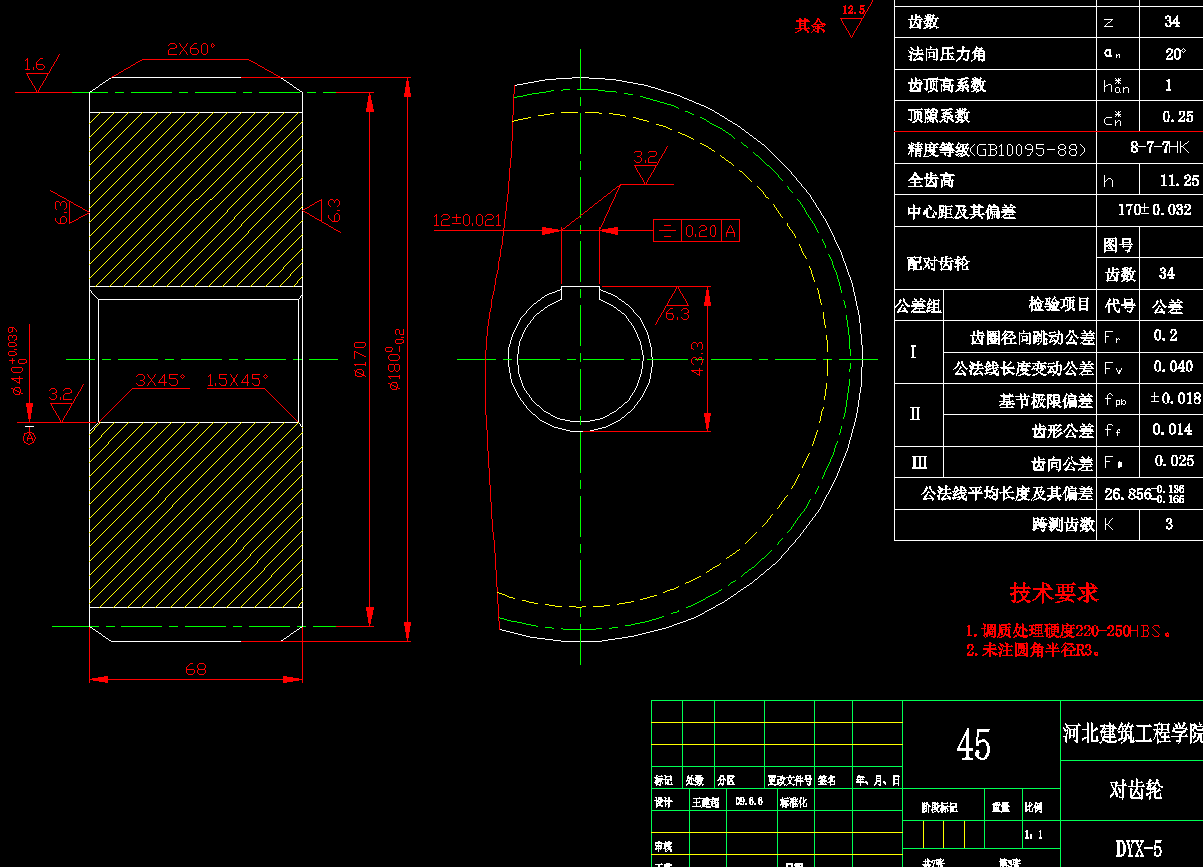This screenshot has height=867, width=1203.
Task: Select the "20°" pressure angle value
Action: coord(1175,53)
